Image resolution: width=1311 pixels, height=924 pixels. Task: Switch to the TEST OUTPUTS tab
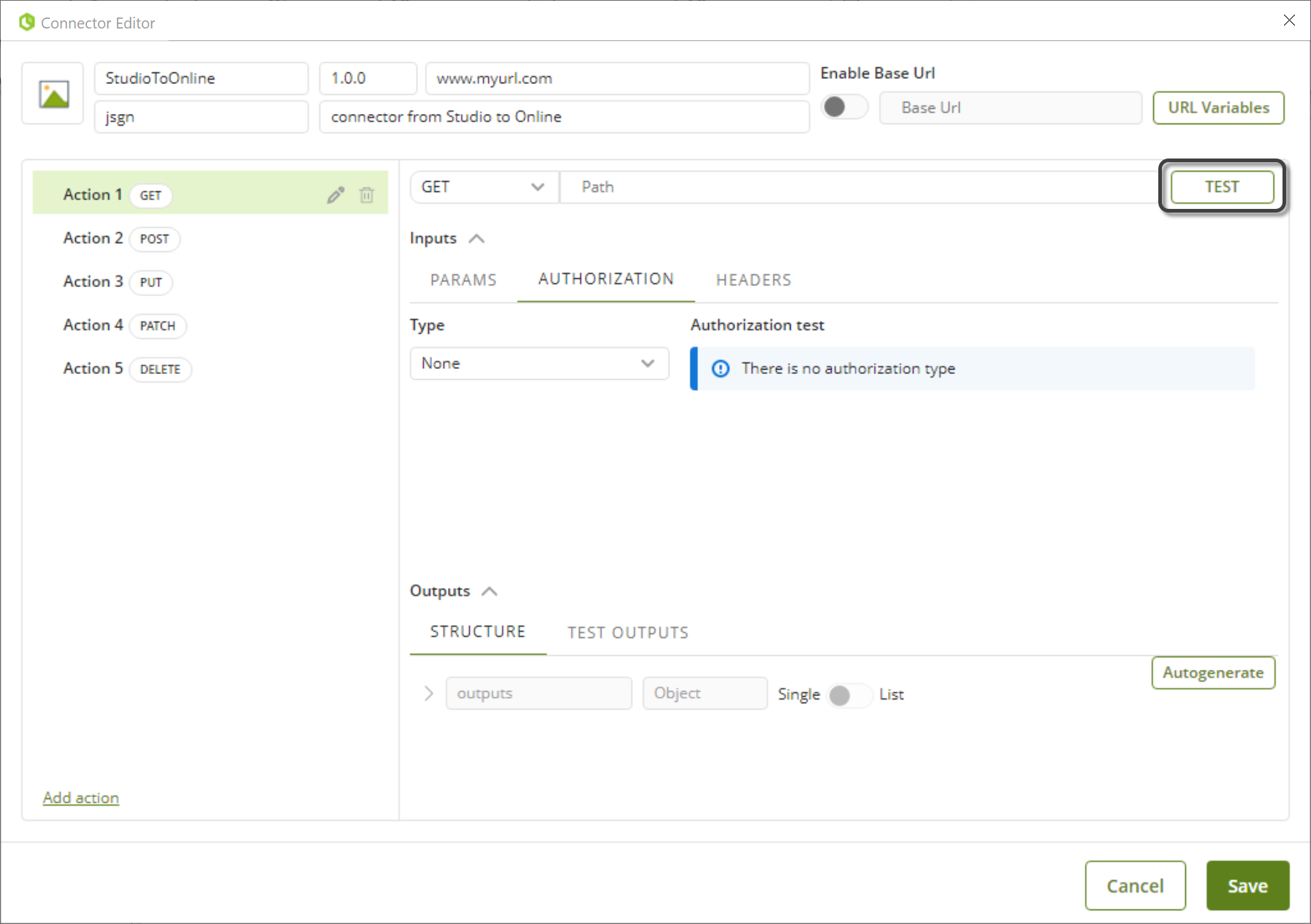pyautogui.click(x=628, y=633)
